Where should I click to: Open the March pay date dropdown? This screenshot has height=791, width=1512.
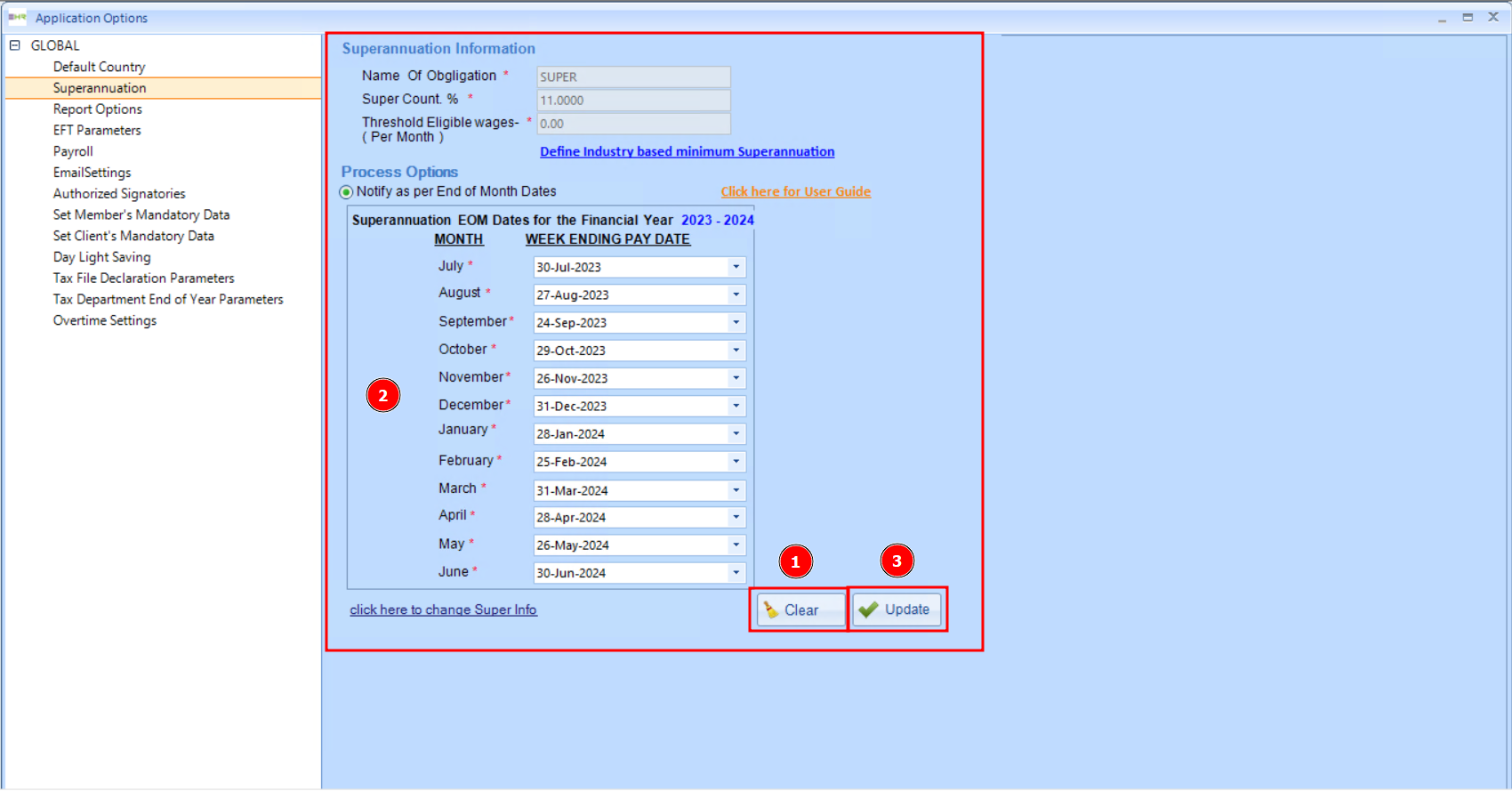[736, 490]
